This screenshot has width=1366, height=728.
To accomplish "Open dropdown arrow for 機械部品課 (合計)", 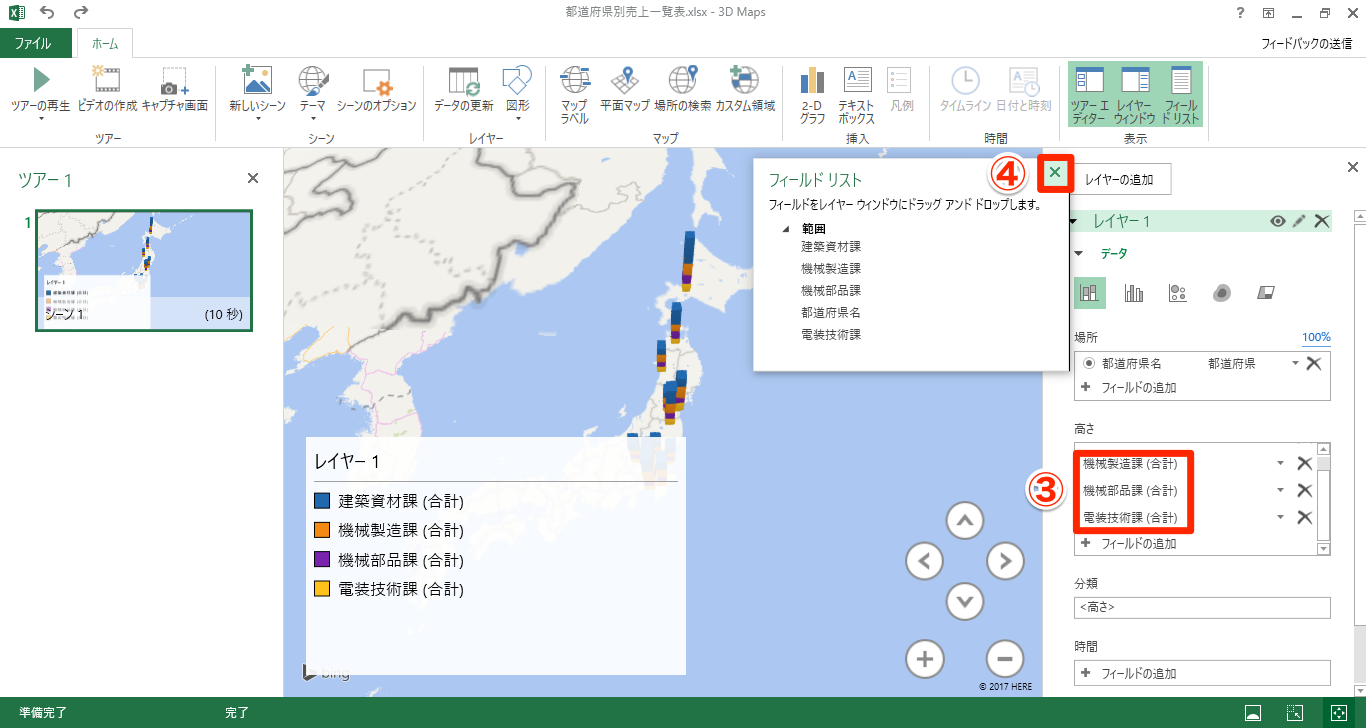I will click(1281, 490).
